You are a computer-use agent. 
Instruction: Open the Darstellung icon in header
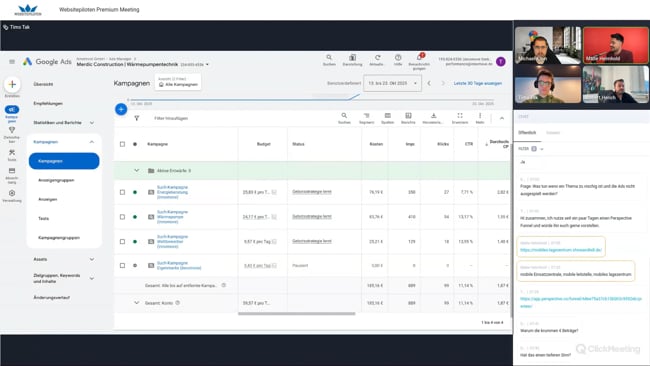352,58
